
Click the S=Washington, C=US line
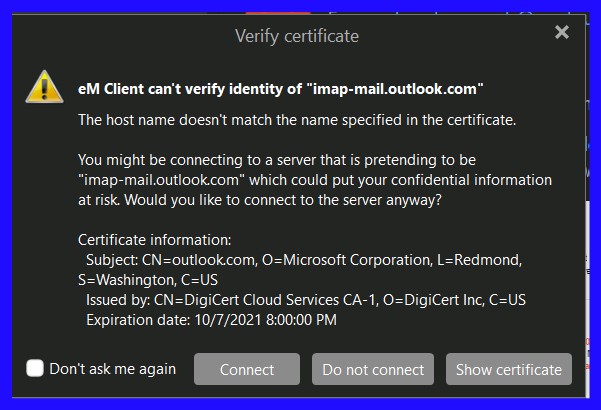tap(148, 280)
